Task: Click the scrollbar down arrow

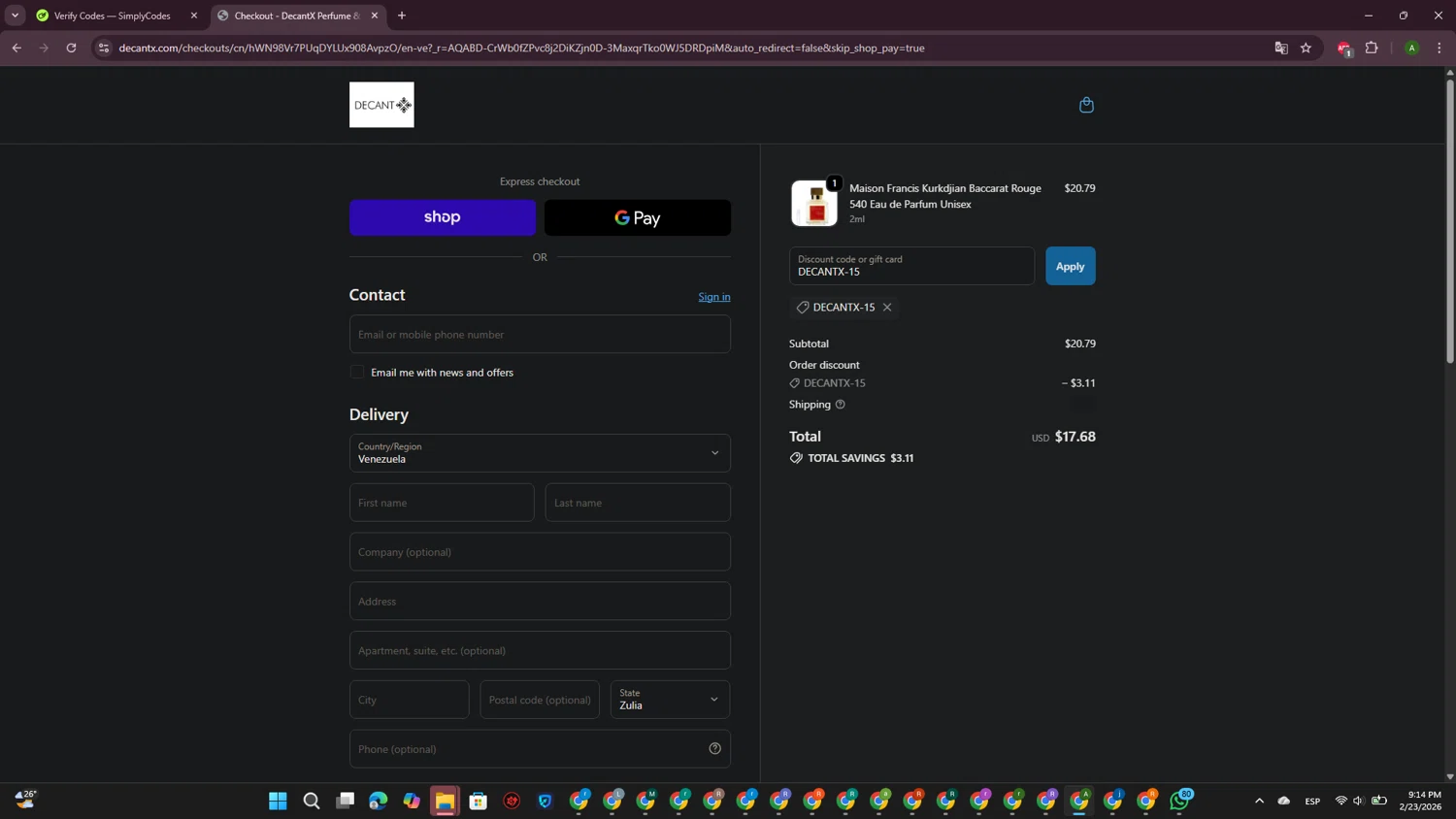Action: tap(1450, 776)
